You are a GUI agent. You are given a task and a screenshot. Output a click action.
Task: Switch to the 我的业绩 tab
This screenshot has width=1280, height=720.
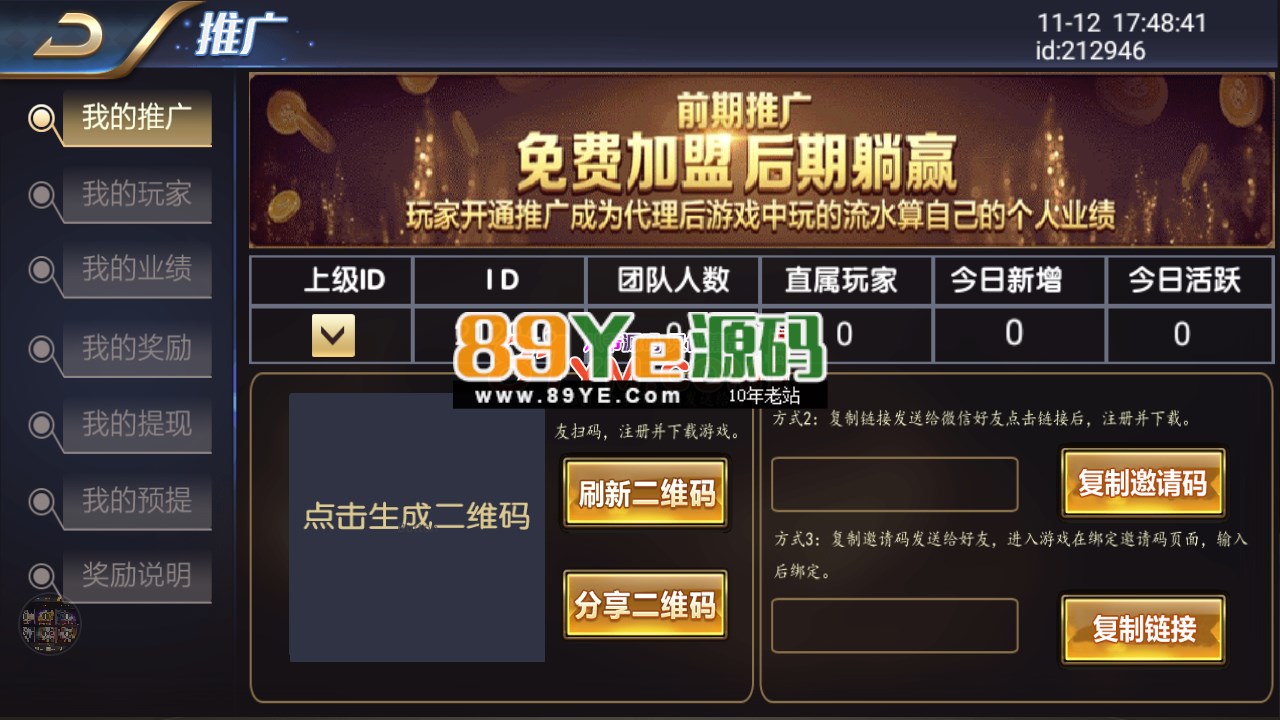point(137,270)
